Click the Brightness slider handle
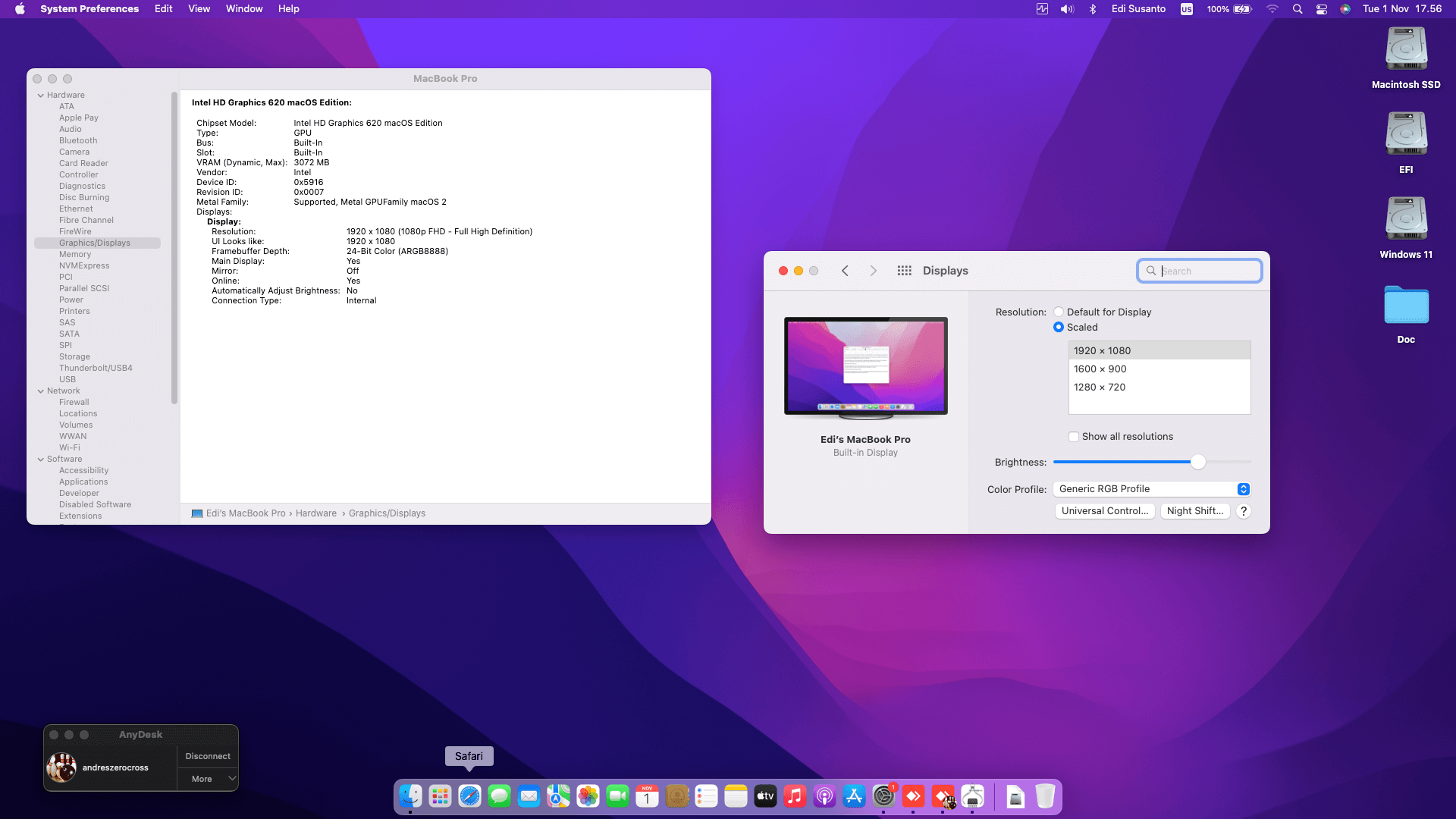 (x=1197, y=462)
